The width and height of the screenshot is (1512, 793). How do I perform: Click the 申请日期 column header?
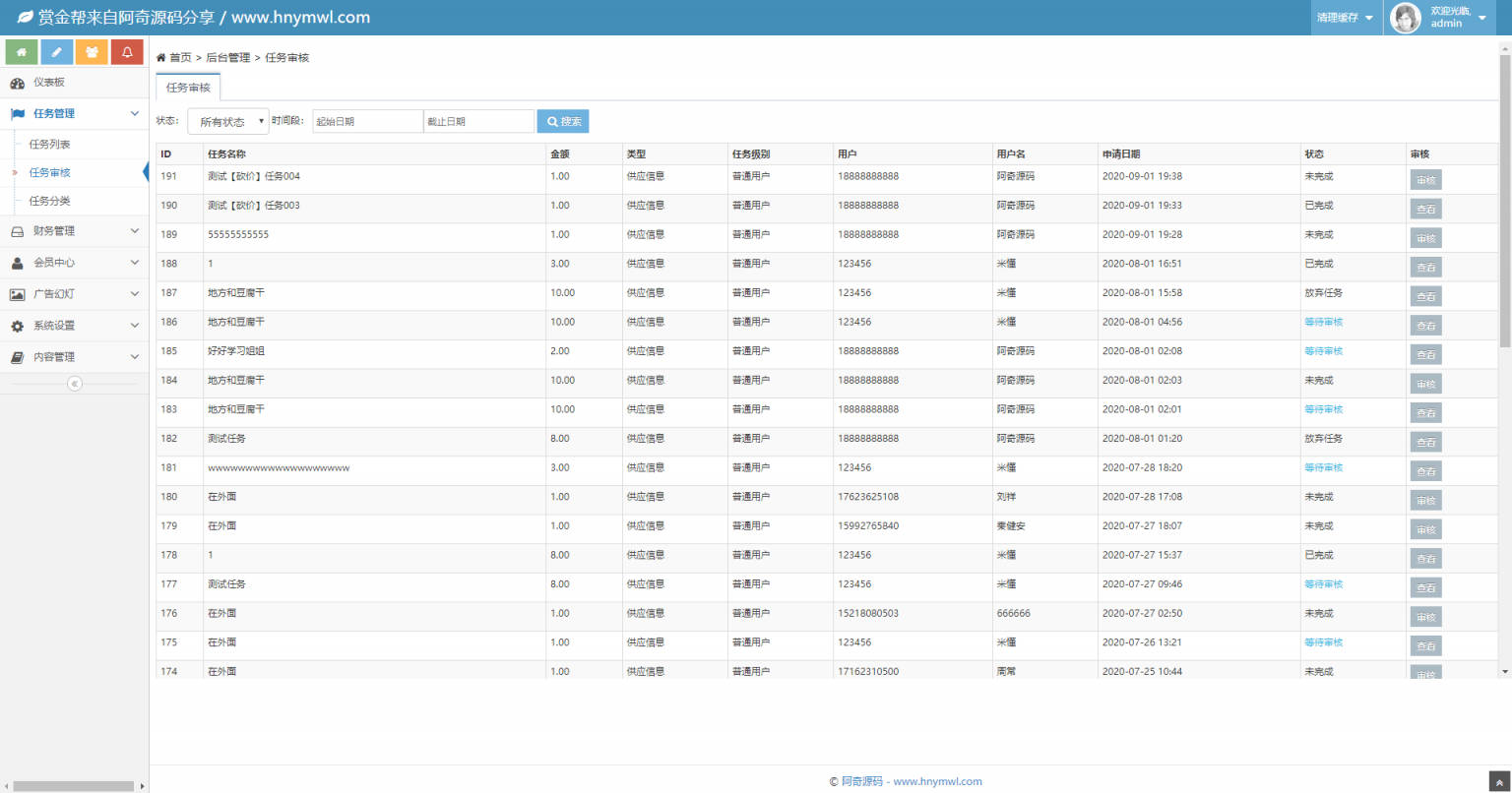1121,154
